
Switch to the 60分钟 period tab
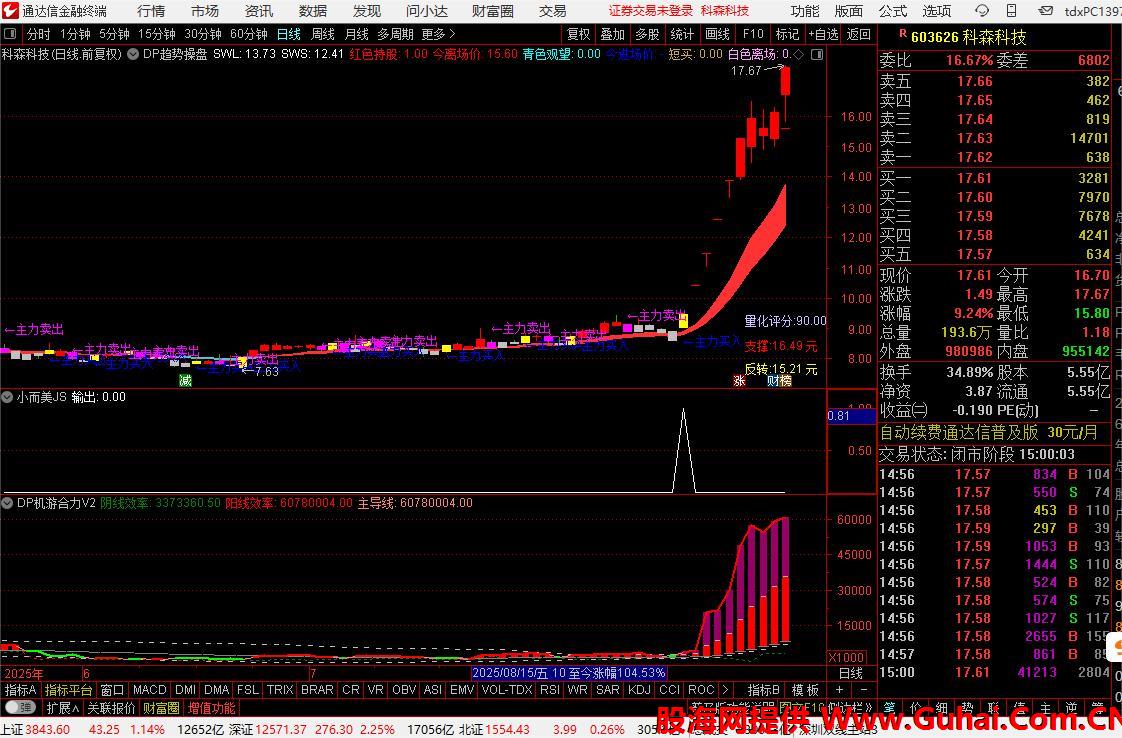click(x=249, y=34)
